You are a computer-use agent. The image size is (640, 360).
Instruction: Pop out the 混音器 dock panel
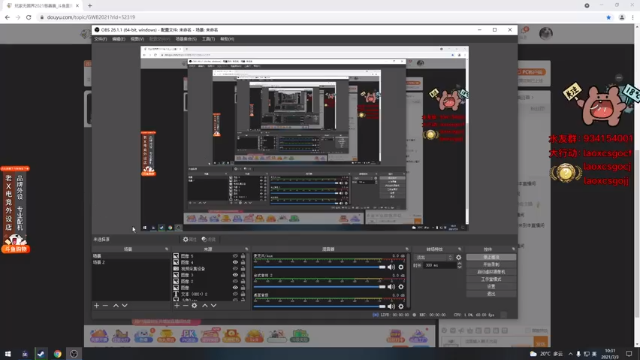[x=407, y=249]
